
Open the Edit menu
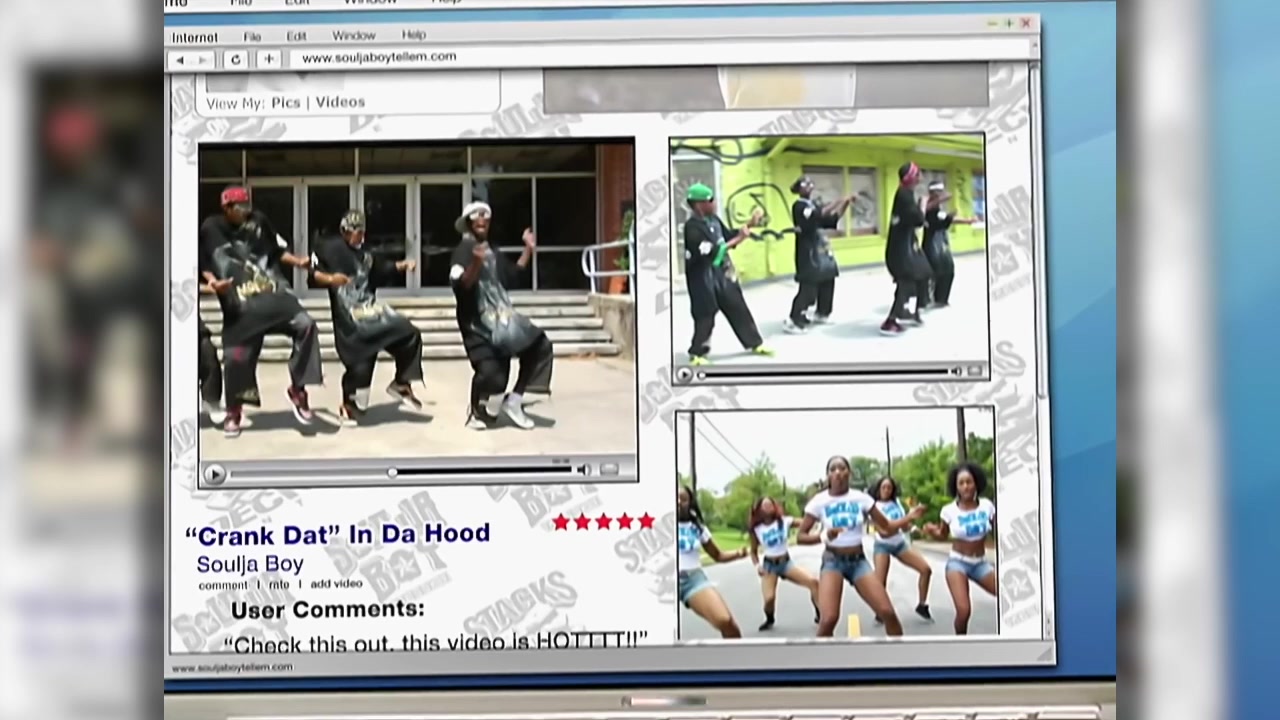point(297,36)
